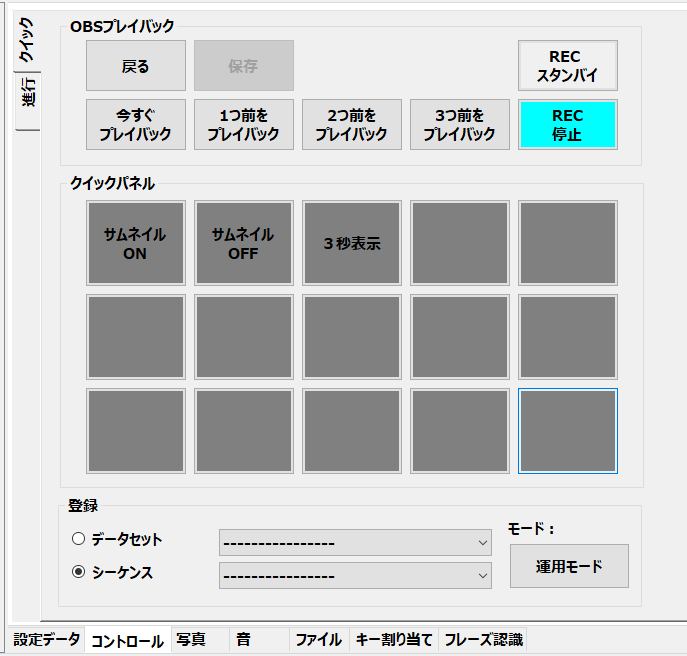Open the 写真 tab

tap(190, 640)
